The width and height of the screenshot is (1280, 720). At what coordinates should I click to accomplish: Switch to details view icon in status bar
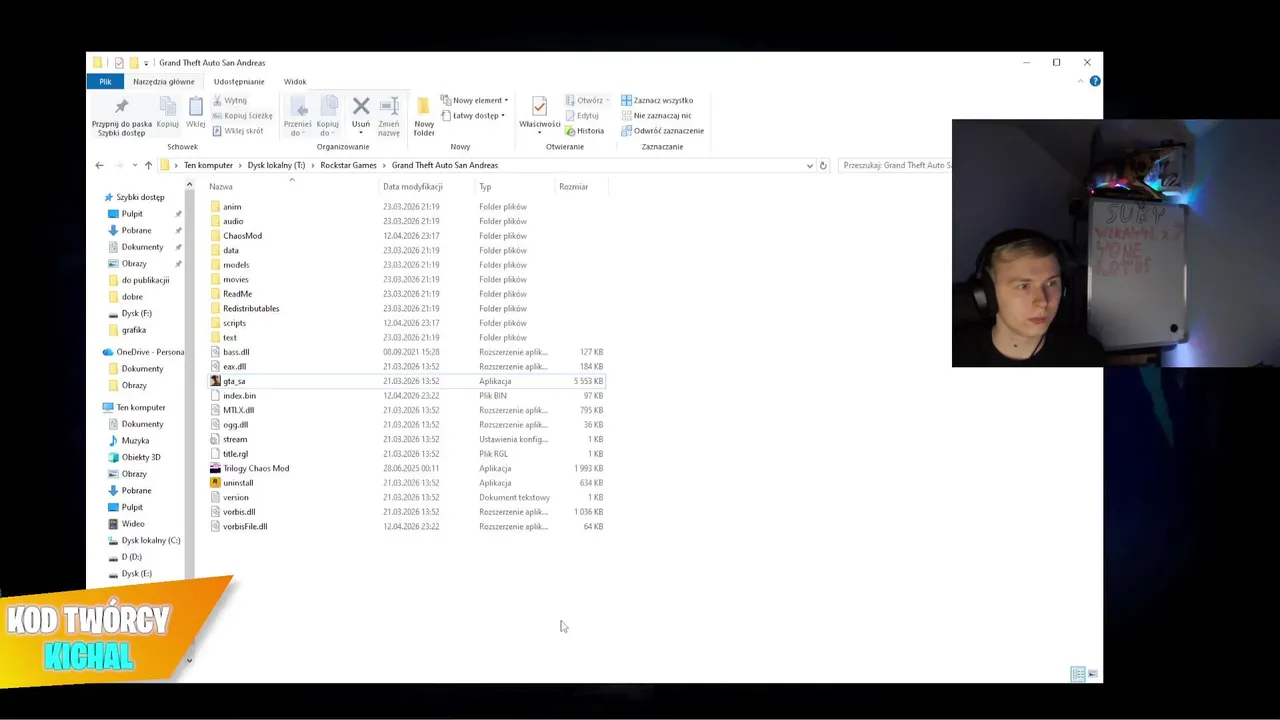pos(1077,674)
